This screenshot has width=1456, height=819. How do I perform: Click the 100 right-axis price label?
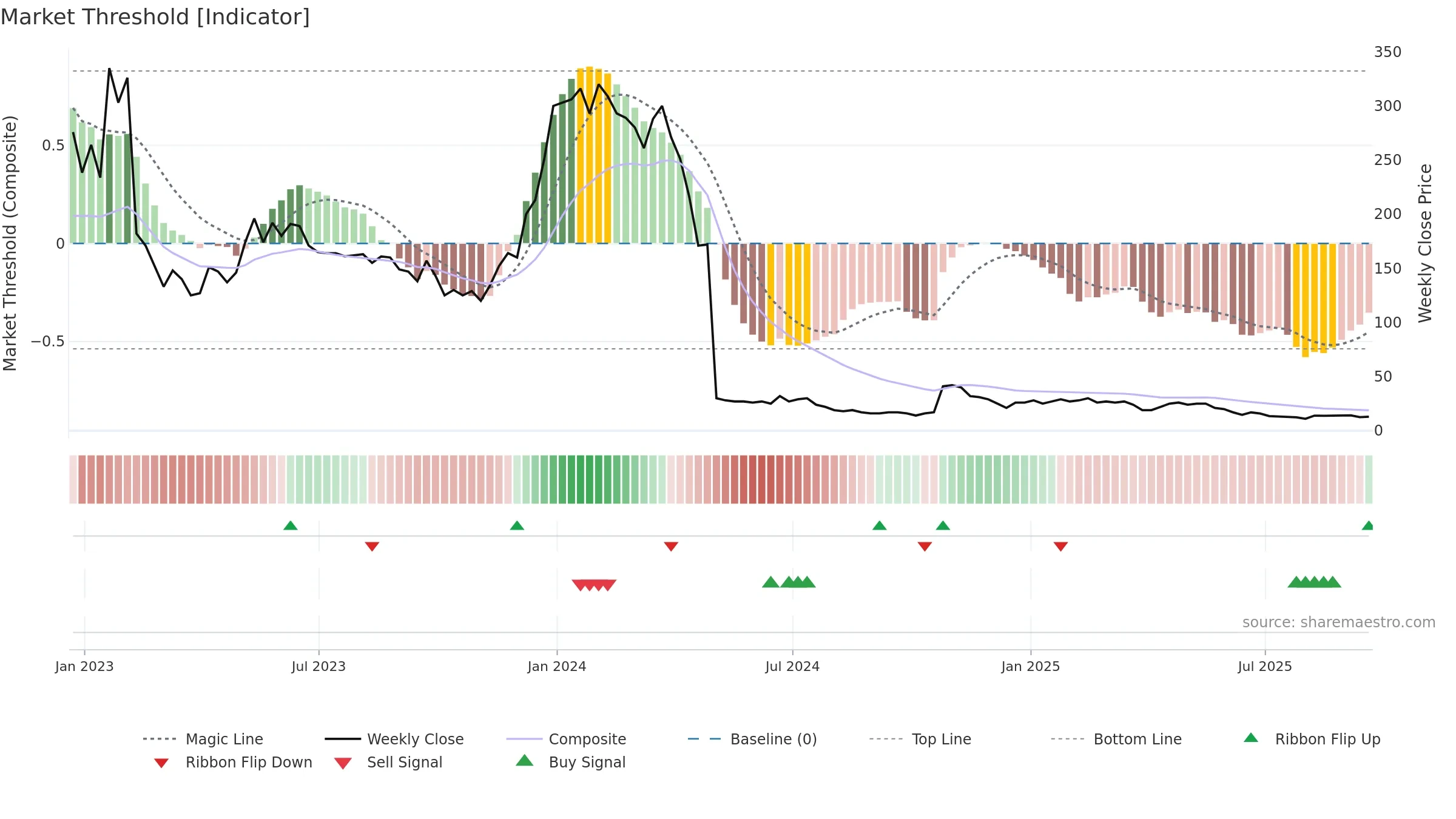point(1388,323)
